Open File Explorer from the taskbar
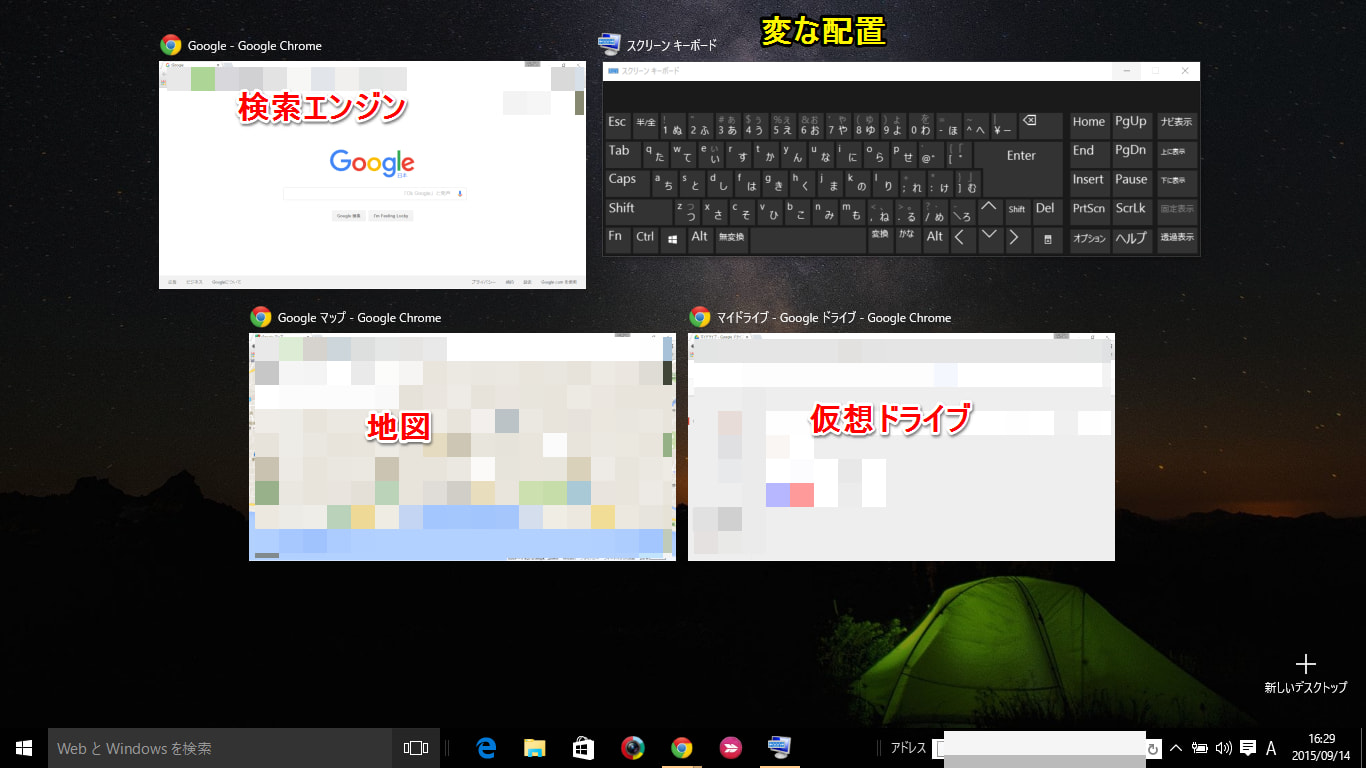Viewport: 1366px width, 768px height. tap(535, 748)
